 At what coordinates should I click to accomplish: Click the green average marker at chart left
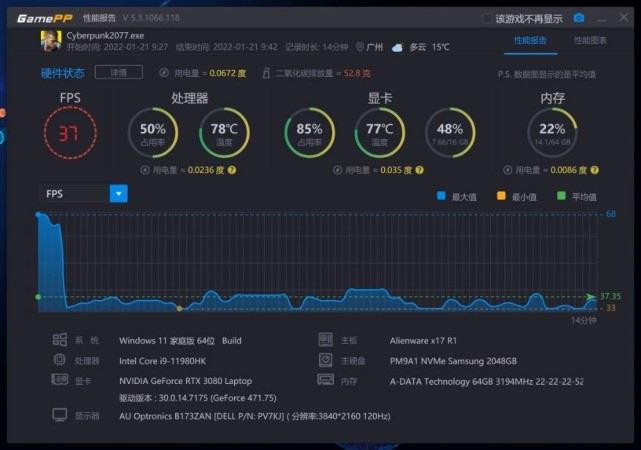[x=38, y=297]
